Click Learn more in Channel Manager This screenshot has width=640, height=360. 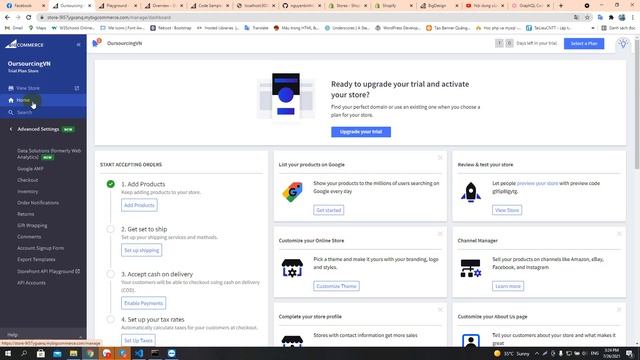click(508, 286)
